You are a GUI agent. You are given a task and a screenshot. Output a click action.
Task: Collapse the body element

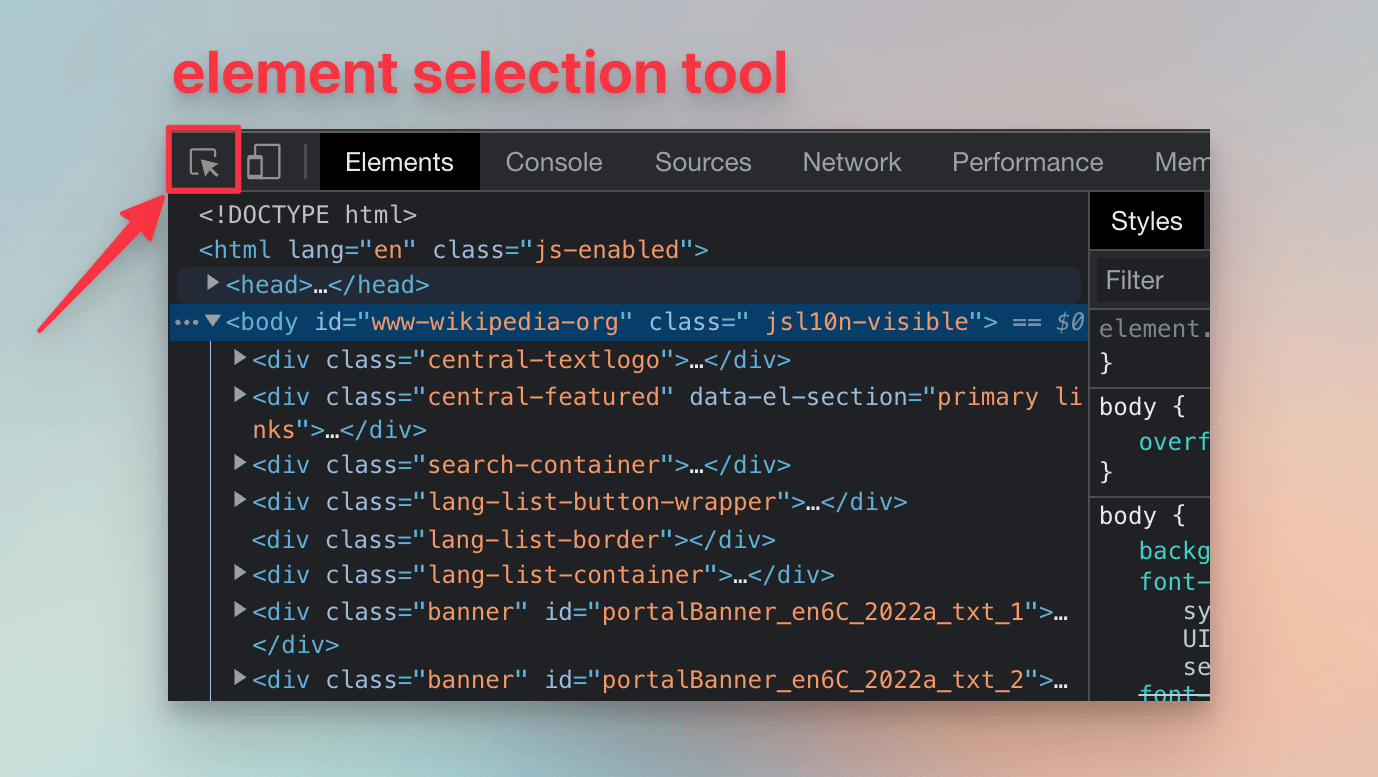click(x=213, y=322)
